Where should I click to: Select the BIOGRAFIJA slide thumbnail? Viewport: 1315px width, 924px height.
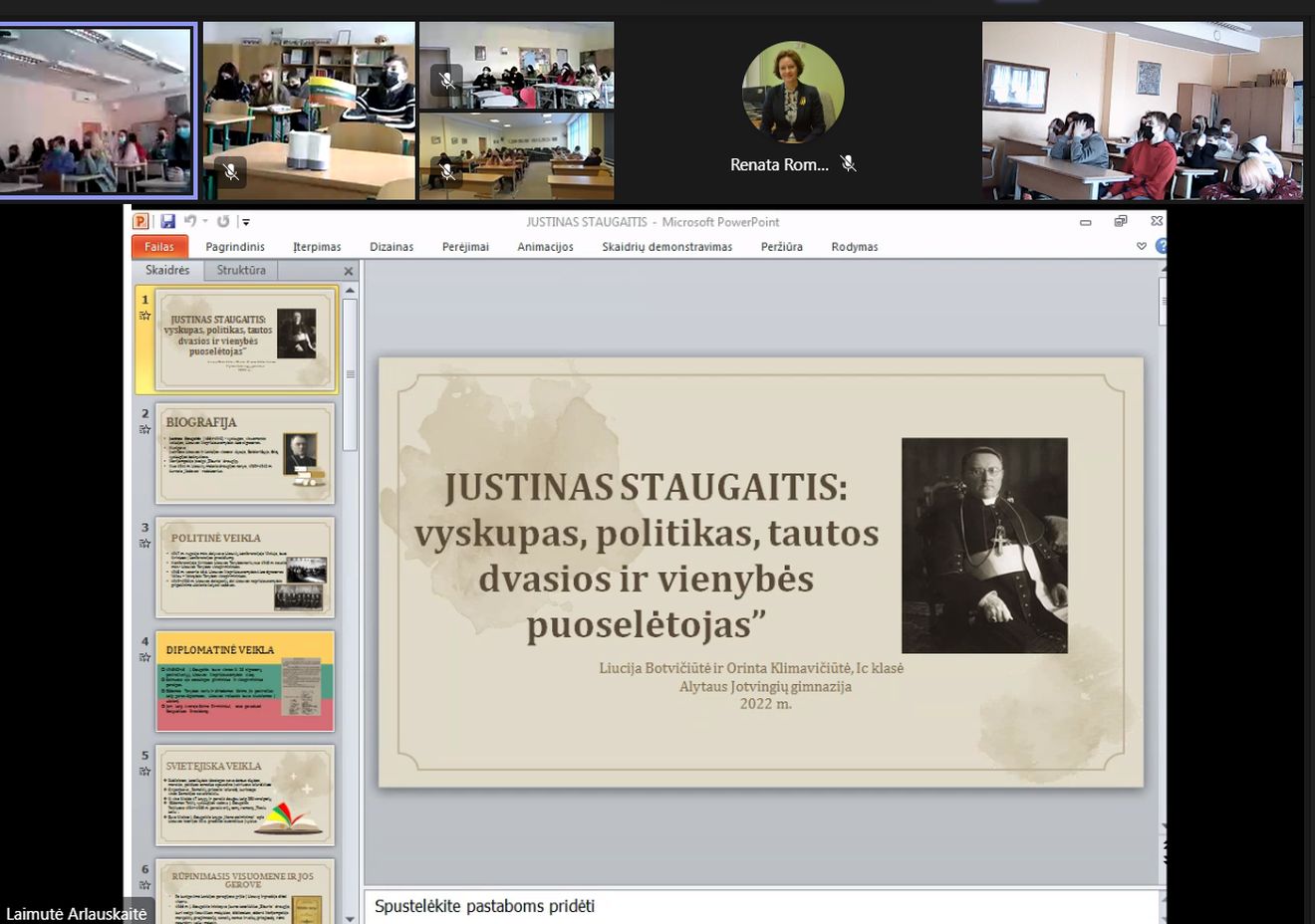(245, 453)
